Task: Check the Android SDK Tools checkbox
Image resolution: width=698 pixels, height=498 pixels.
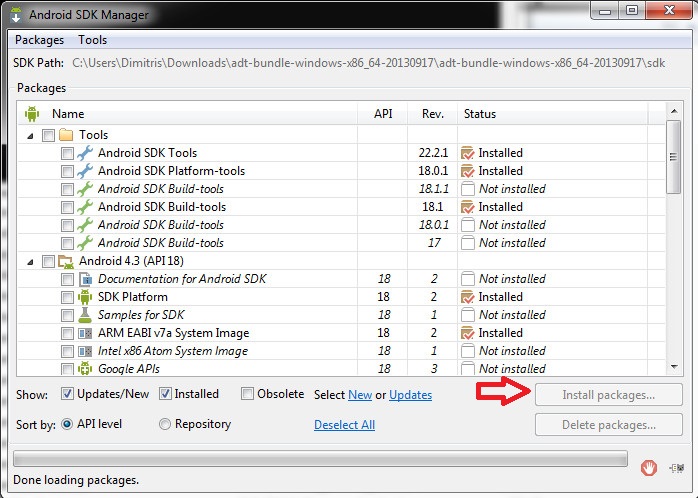Action: (67, 153)
